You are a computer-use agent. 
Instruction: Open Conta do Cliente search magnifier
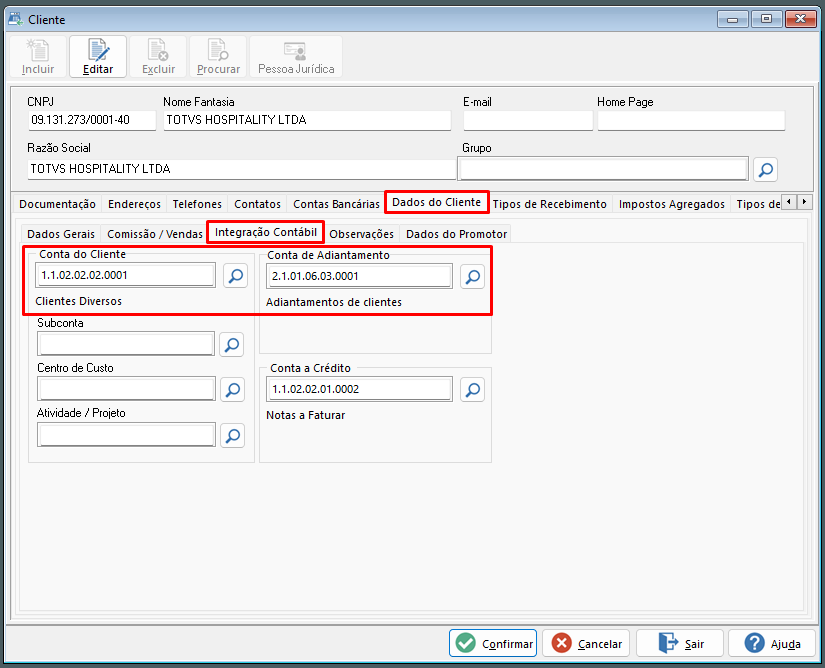pos(236,276)
